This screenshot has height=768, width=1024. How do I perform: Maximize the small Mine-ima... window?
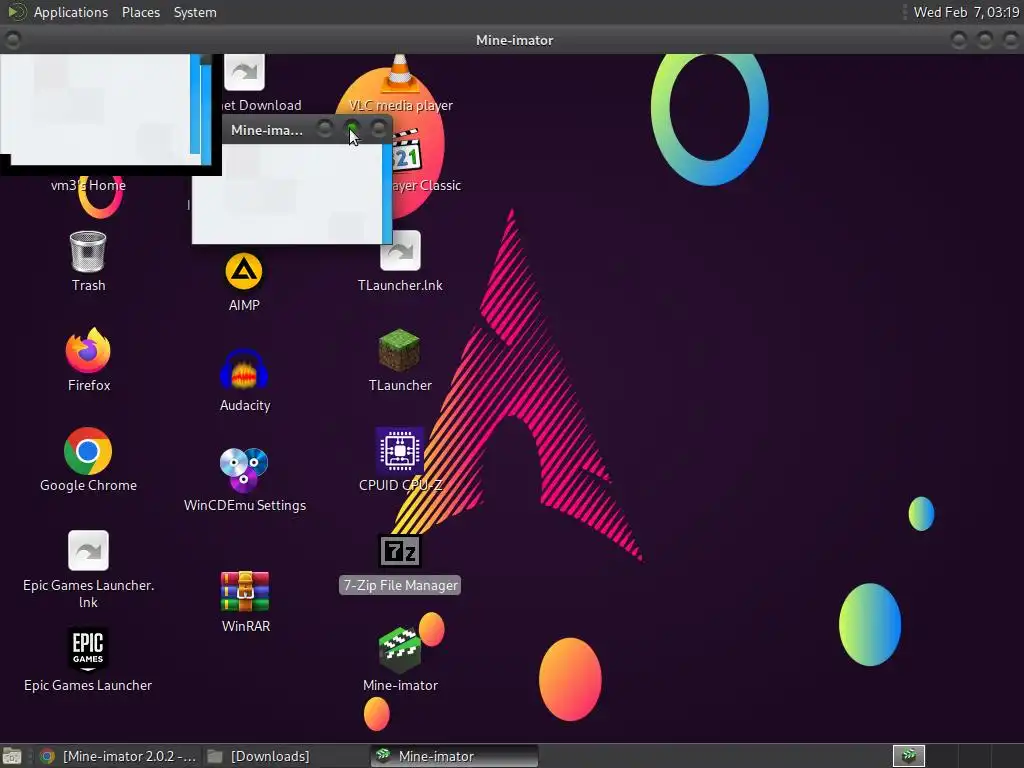click(x=352, y=129)
